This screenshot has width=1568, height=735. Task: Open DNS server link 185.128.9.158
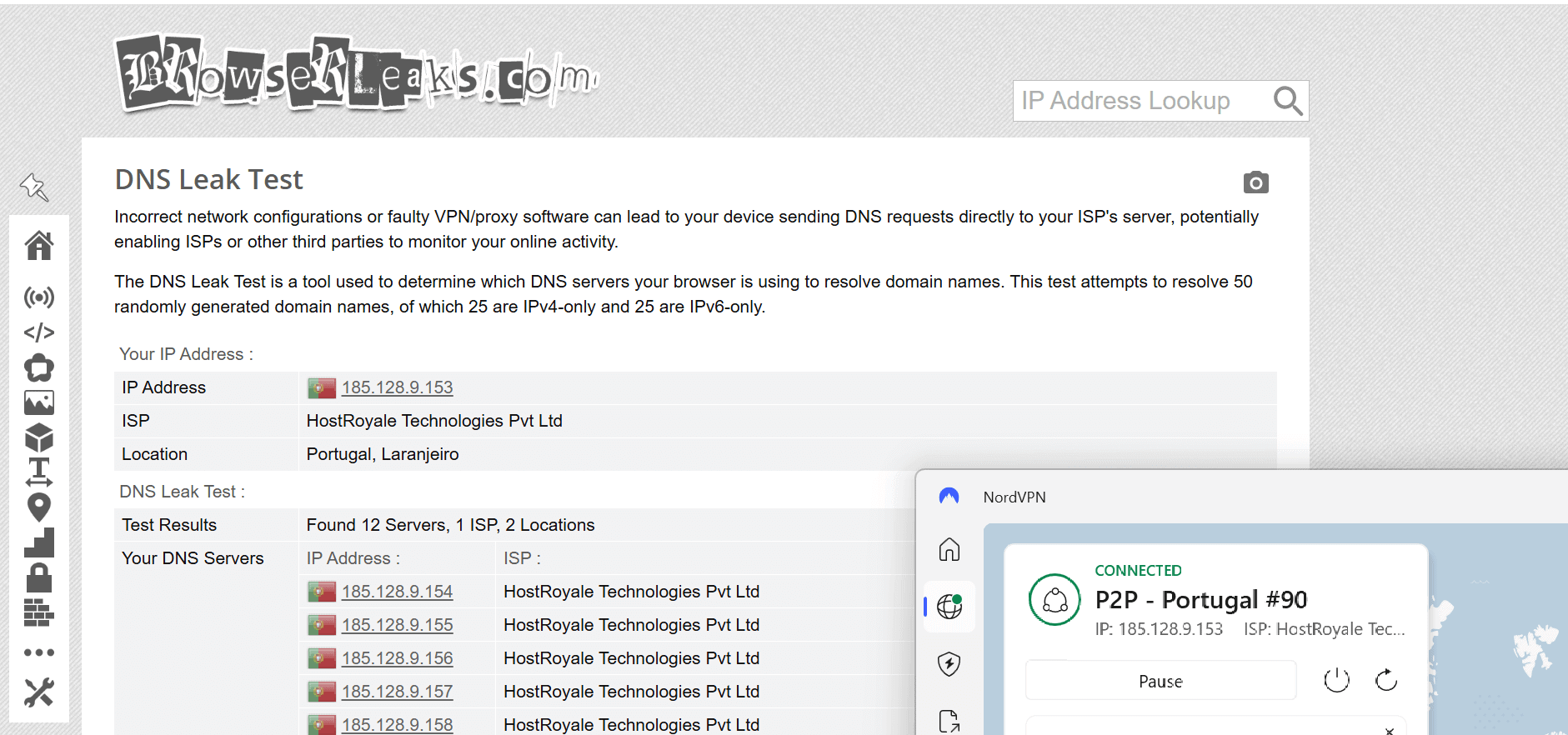(x=397, y=724)
